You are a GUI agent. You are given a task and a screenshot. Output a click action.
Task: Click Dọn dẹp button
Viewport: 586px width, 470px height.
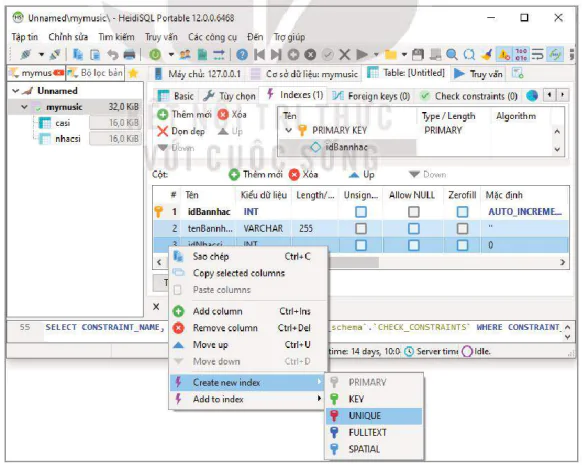point(181,131)
